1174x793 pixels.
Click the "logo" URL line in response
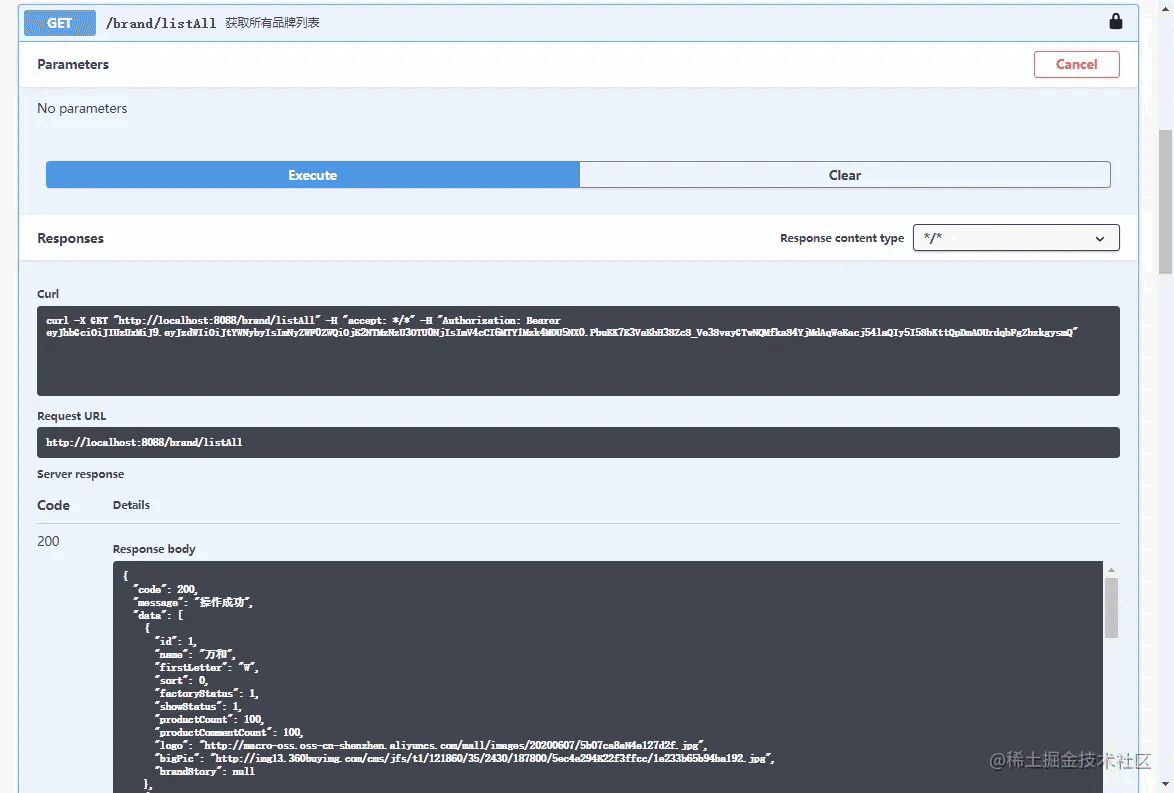[x=431, y=745]
